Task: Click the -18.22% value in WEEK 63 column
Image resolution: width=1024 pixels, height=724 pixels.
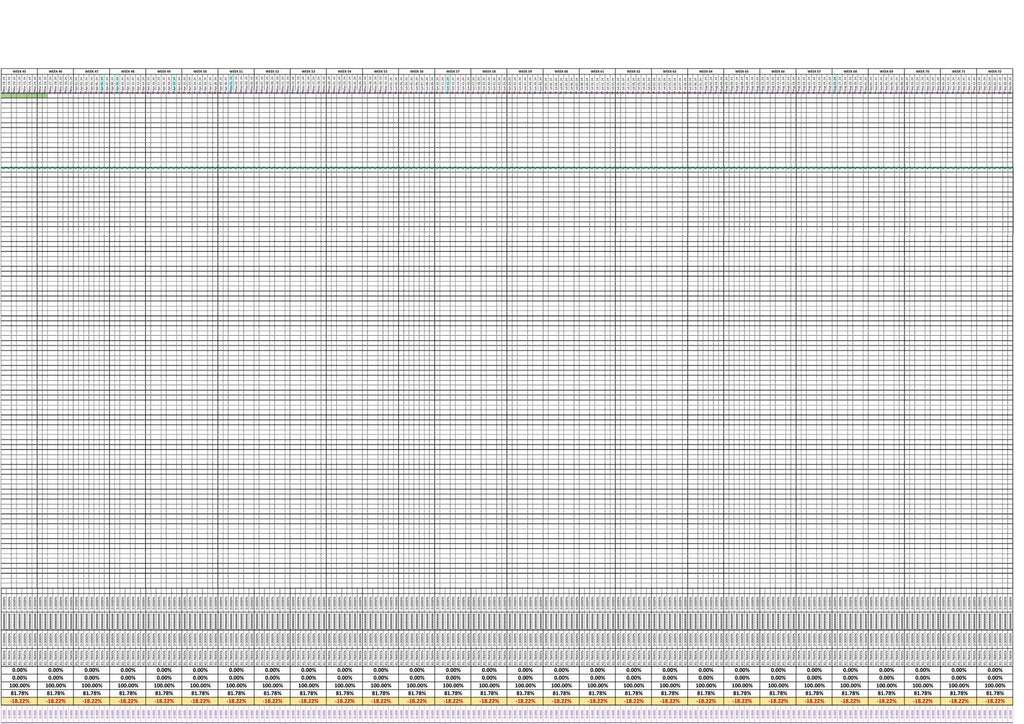Action: [x=670, y=701]
